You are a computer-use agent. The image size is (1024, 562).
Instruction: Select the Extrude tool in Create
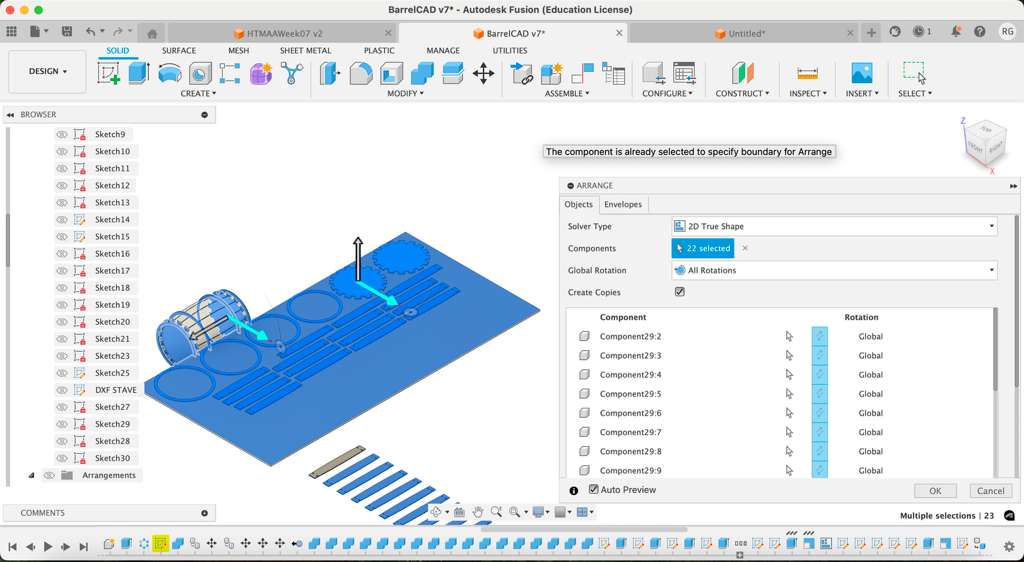(139, 73)
